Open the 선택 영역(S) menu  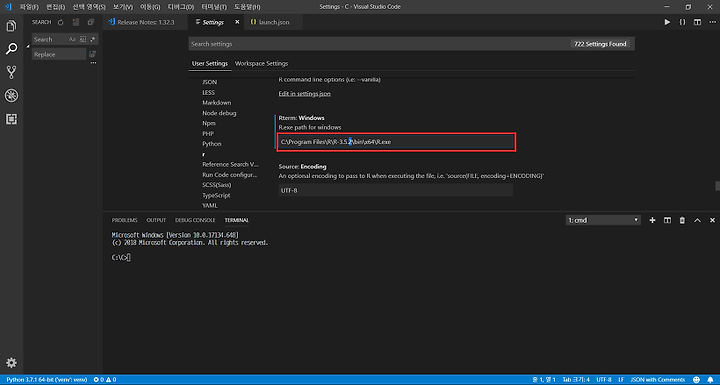click(x=89, y=7)
